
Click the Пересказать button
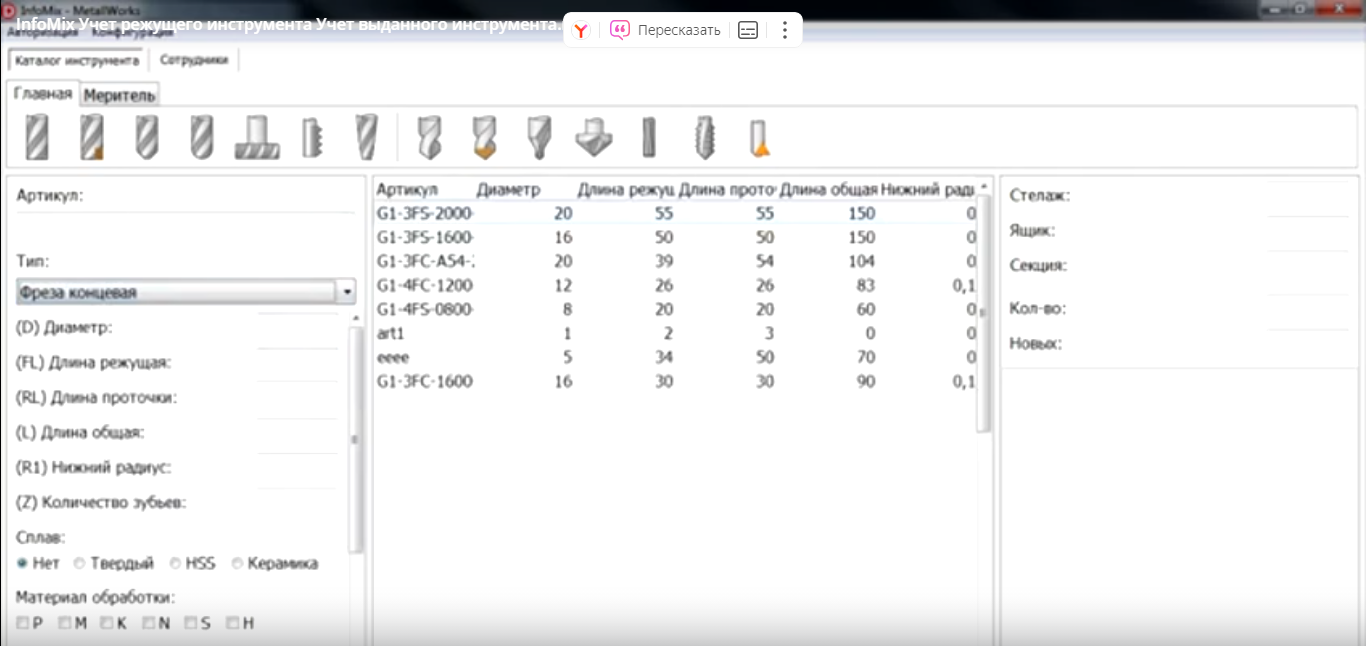(666, 30)
